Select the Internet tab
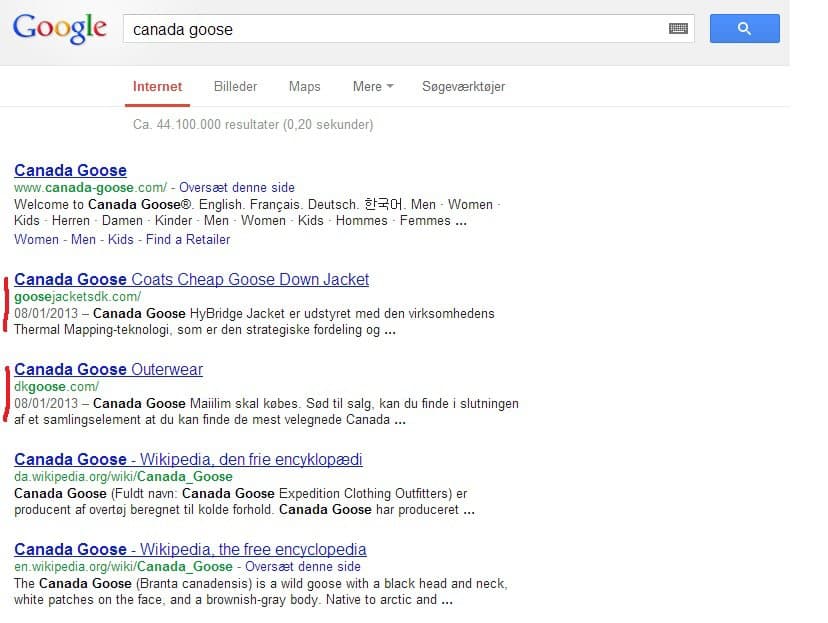This screenshot has height=623, width=828. (157, 87)
